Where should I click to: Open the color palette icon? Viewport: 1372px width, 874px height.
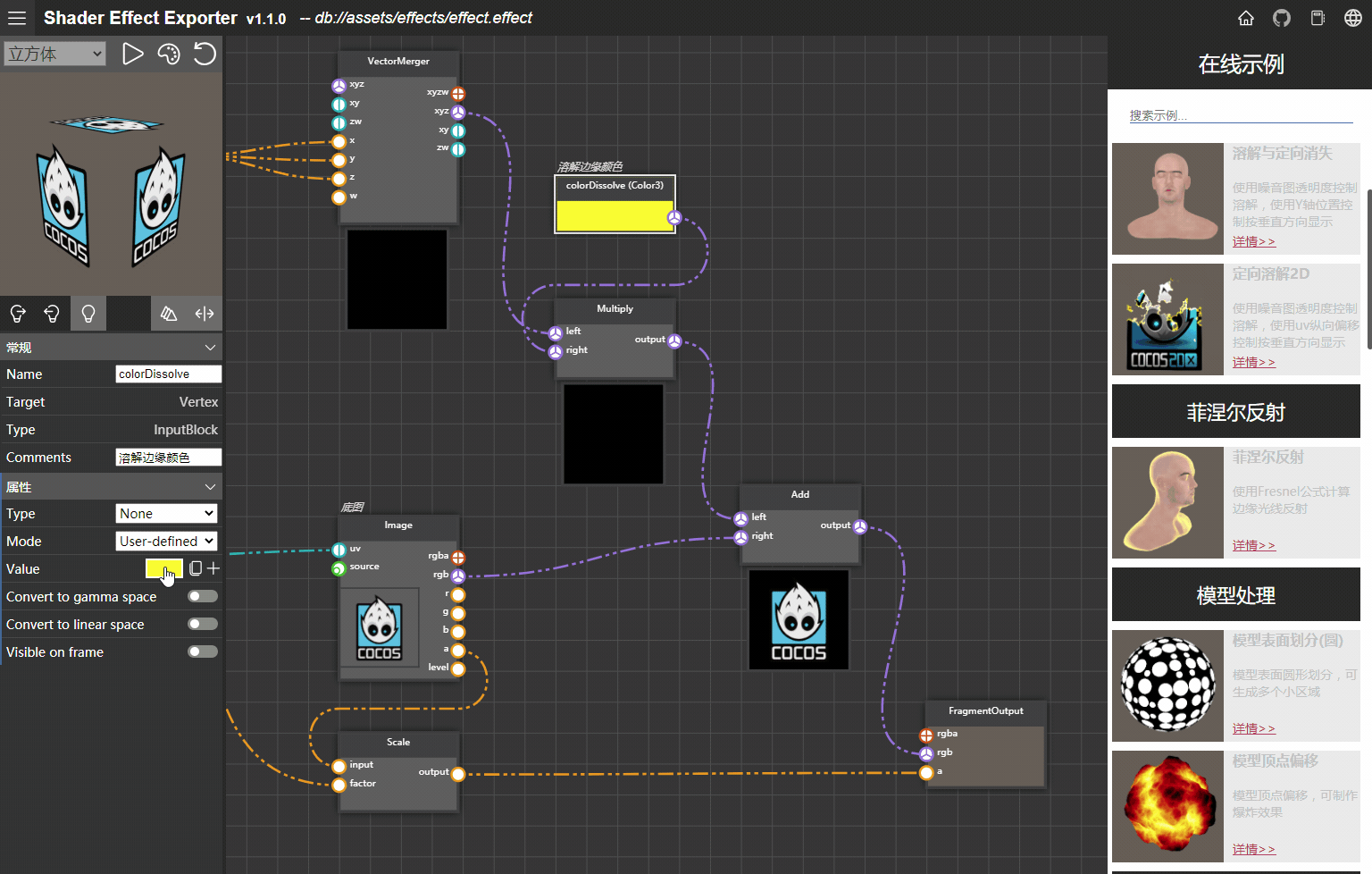169,55
